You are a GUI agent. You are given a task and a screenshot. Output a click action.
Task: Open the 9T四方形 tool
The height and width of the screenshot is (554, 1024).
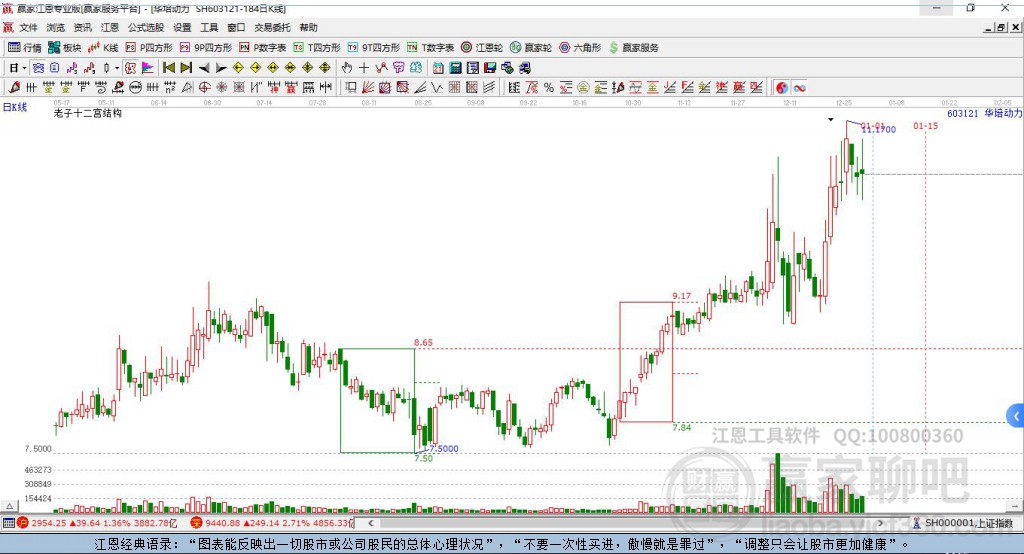pyautogui.click(x=374, y=48)
